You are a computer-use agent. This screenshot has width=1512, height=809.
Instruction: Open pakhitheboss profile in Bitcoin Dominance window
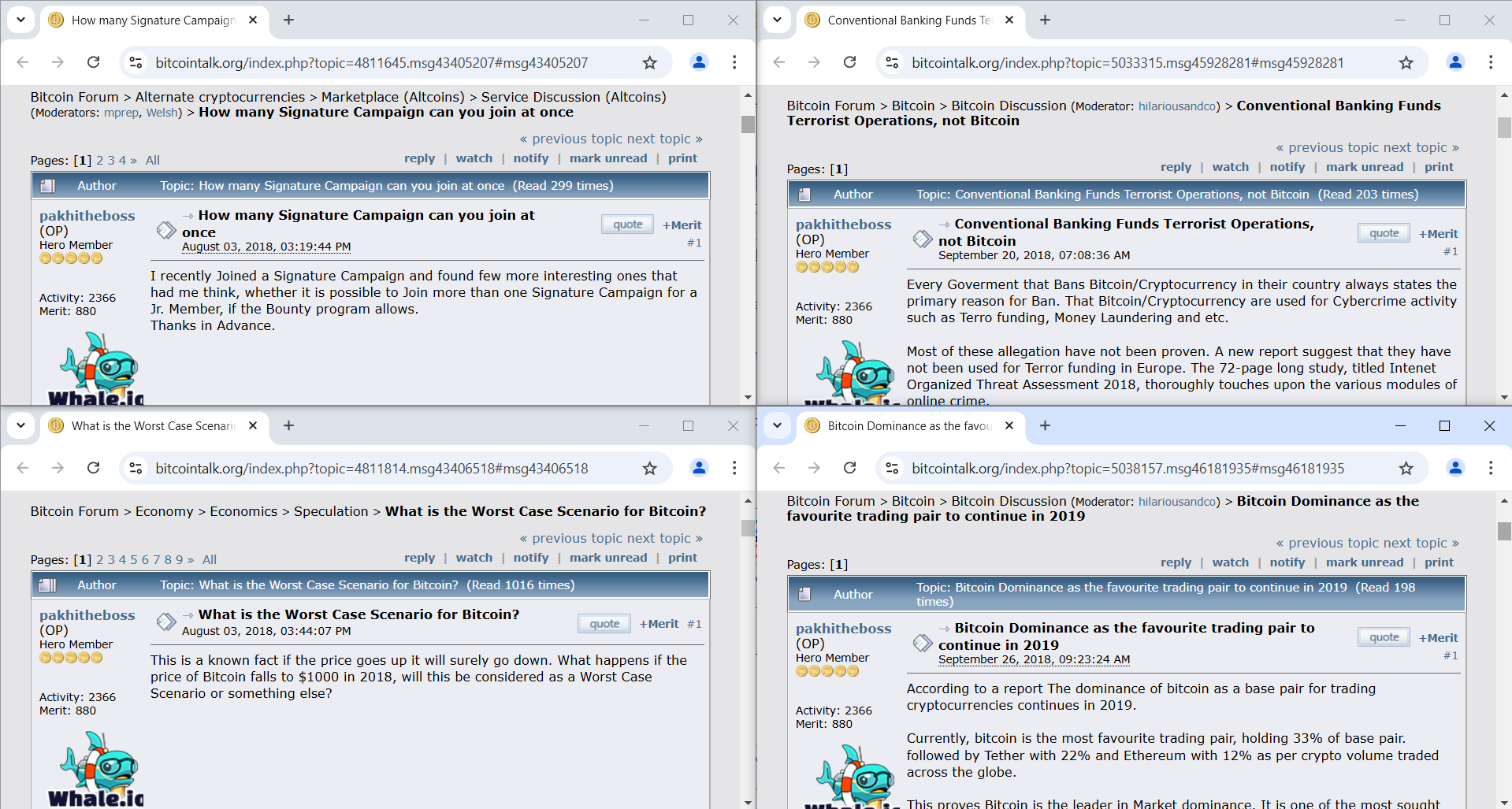(843, 629)
